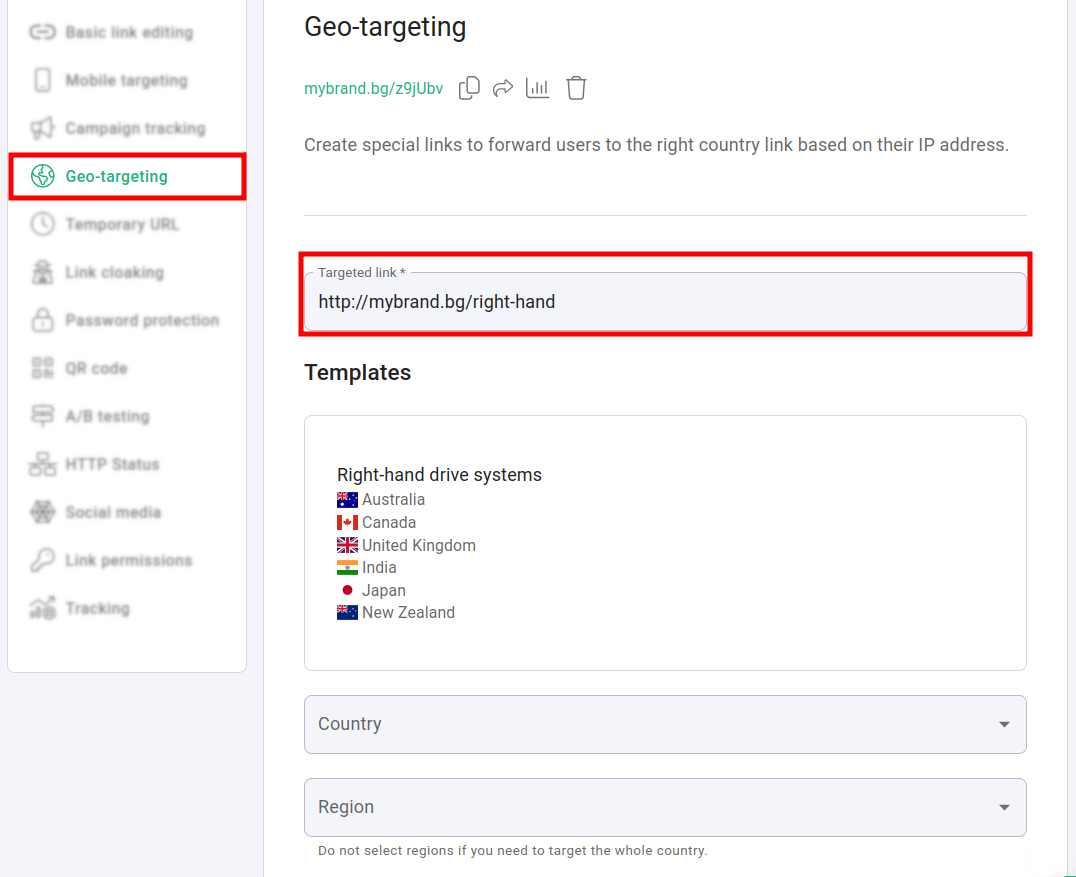Click the Temporary URL clock icon
Viewport: 1076px width, 877px height.
pos(41,224)
